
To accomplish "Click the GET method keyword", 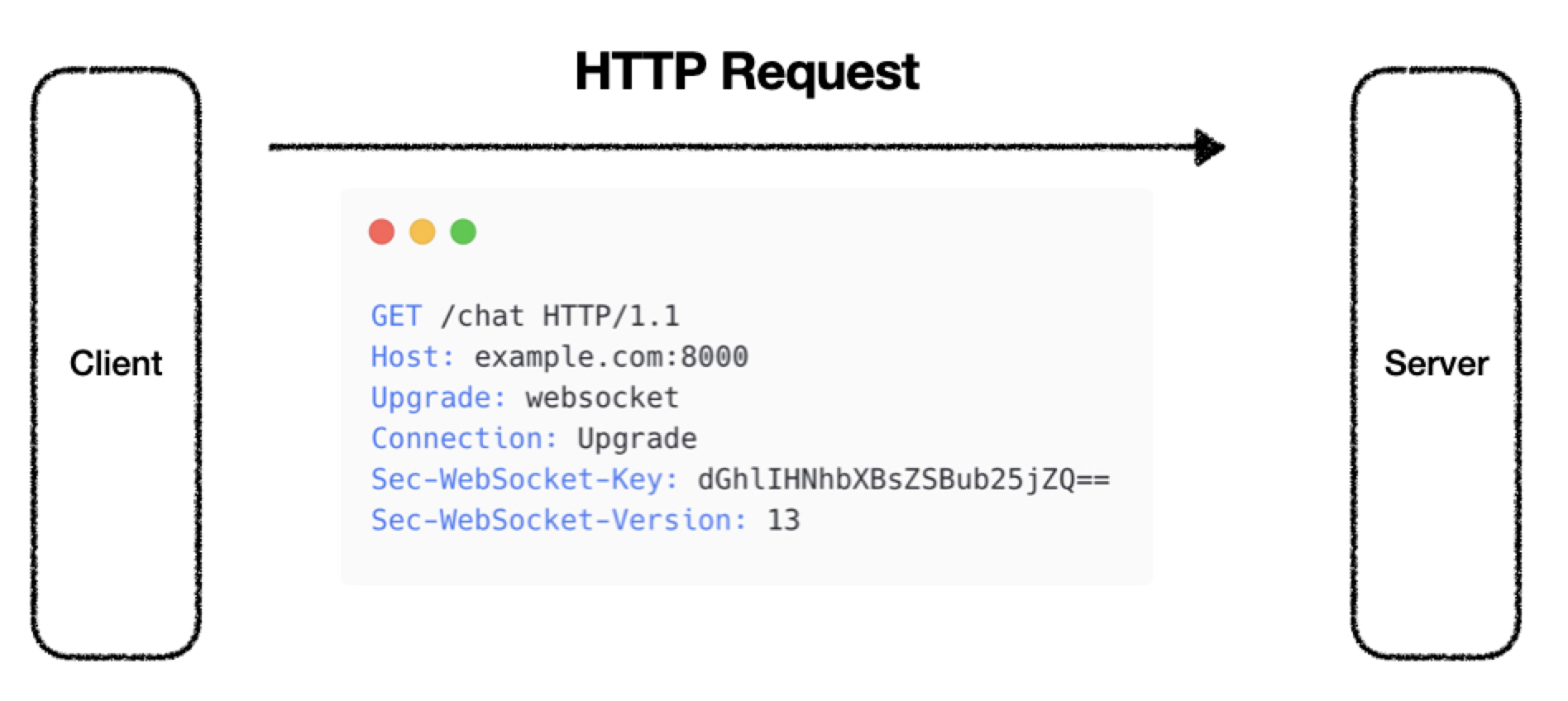I will tap(396, 316).
